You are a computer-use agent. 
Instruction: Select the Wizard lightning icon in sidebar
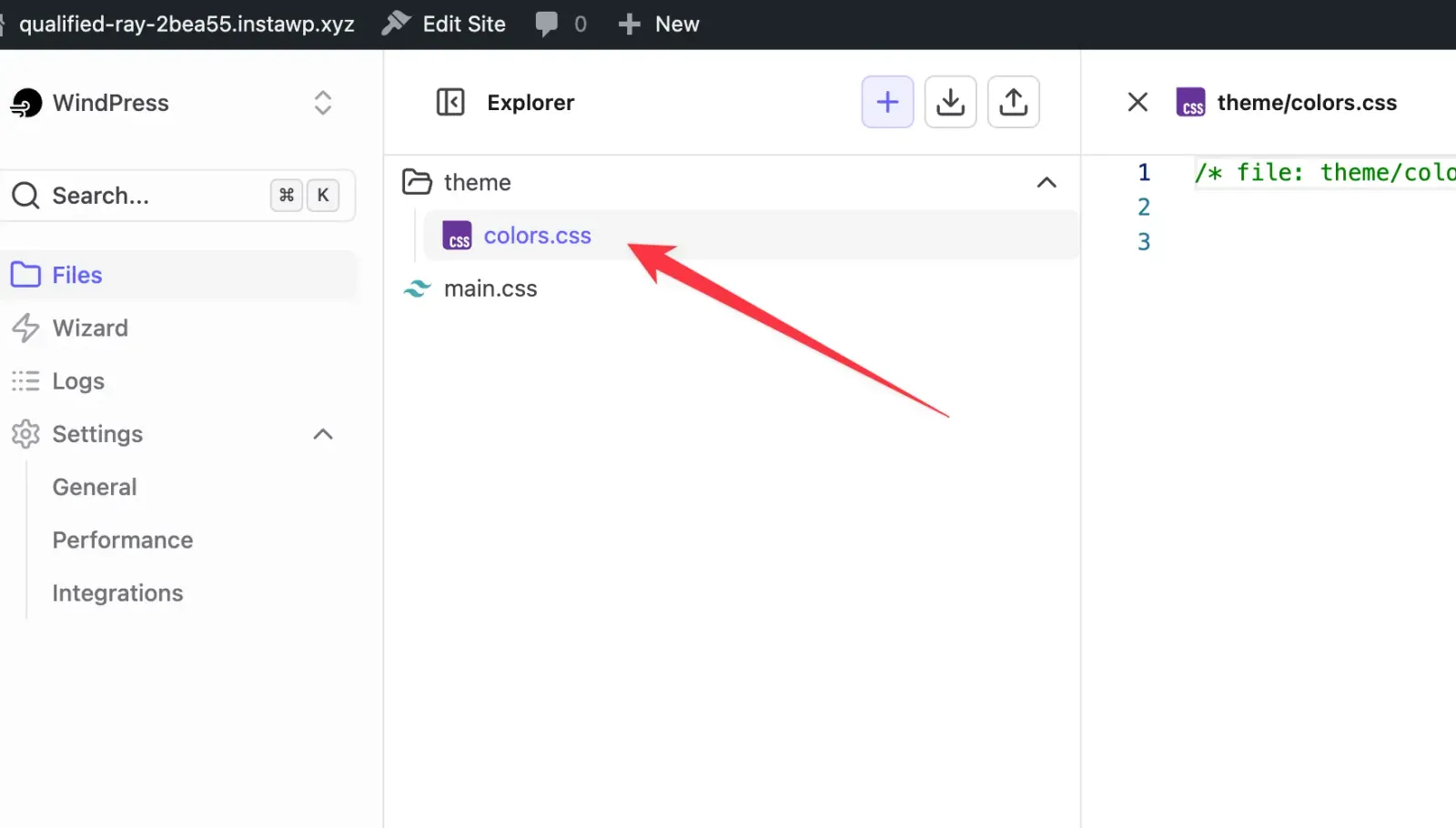[x=25, y=328]
